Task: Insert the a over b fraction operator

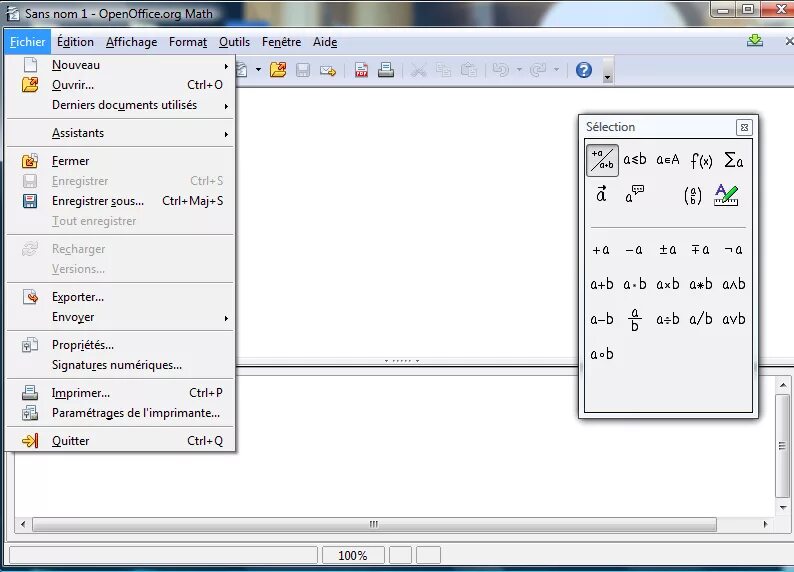Action: (634, 319)
